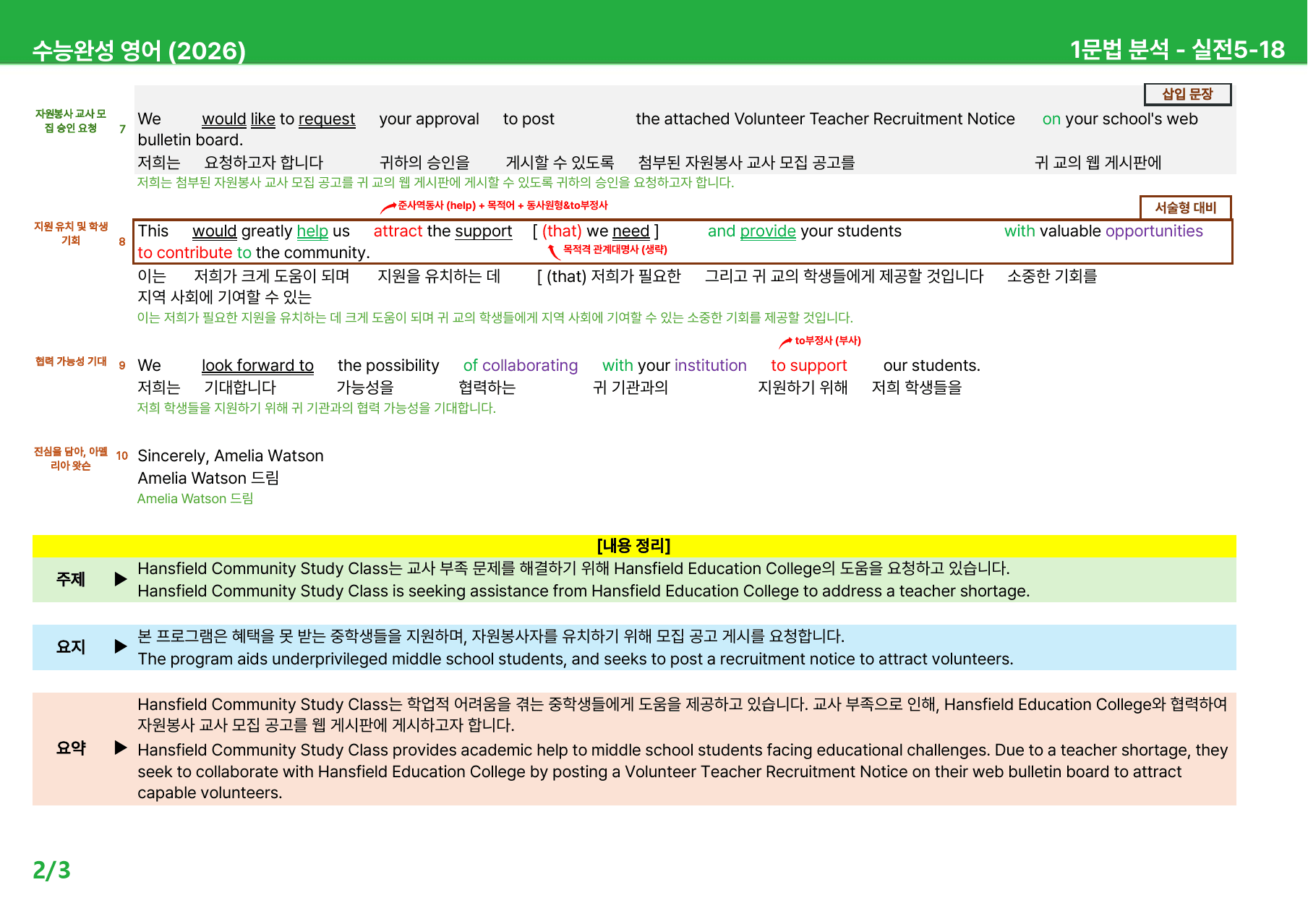
Task: Click sentence number 8
Action: point(122,241)
